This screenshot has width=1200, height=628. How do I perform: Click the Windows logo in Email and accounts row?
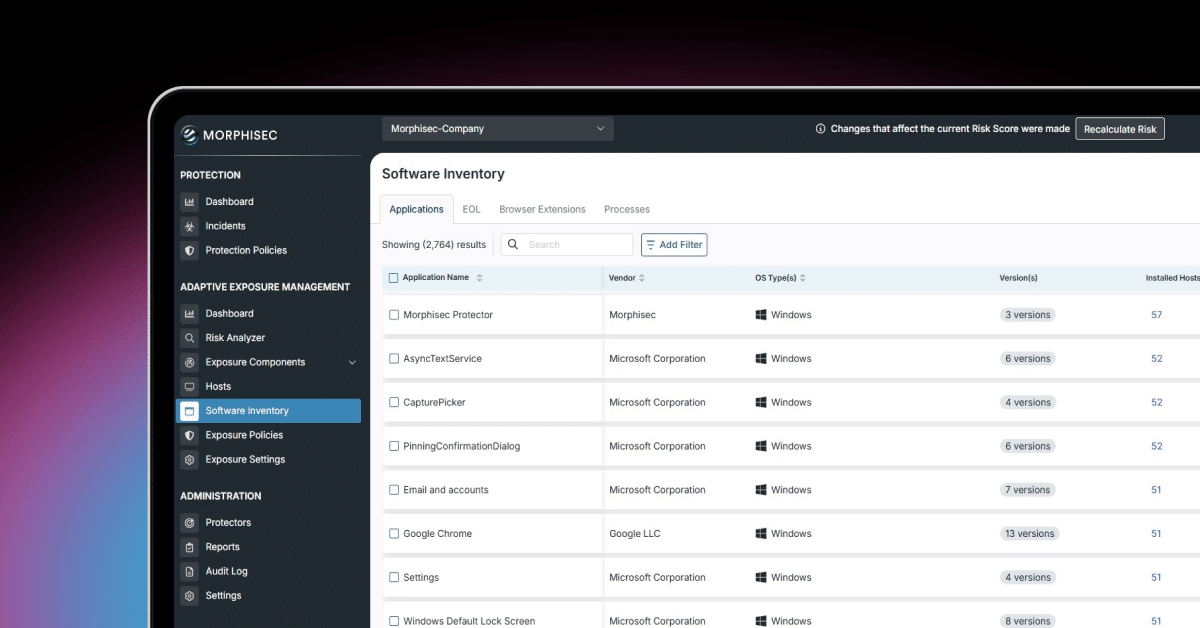[x=761, y=490]
